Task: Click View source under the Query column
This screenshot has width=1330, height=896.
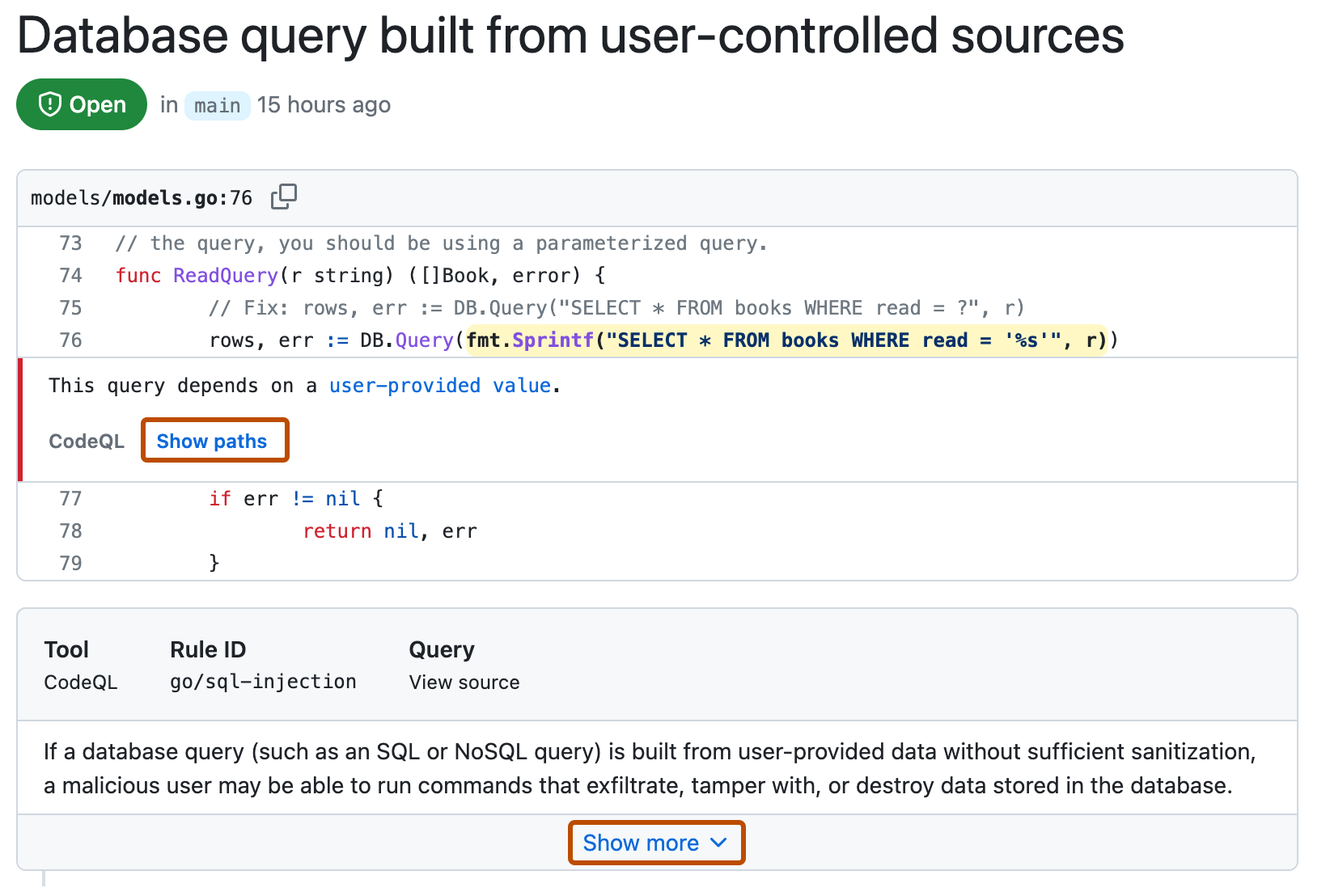Action: tap(464, 682)
